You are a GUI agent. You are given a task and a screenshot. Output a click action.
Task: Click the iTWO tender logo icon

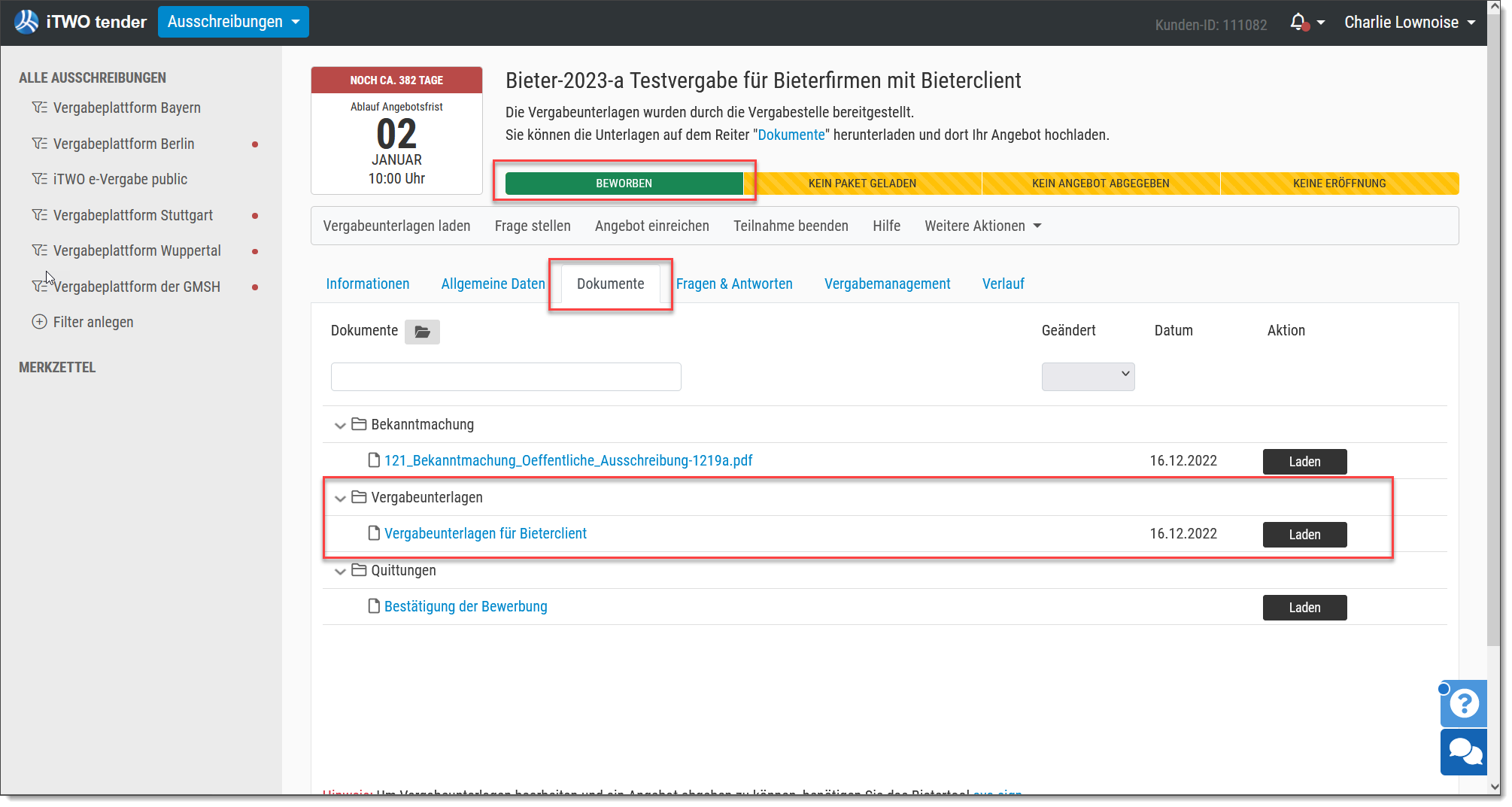point(27,22)
